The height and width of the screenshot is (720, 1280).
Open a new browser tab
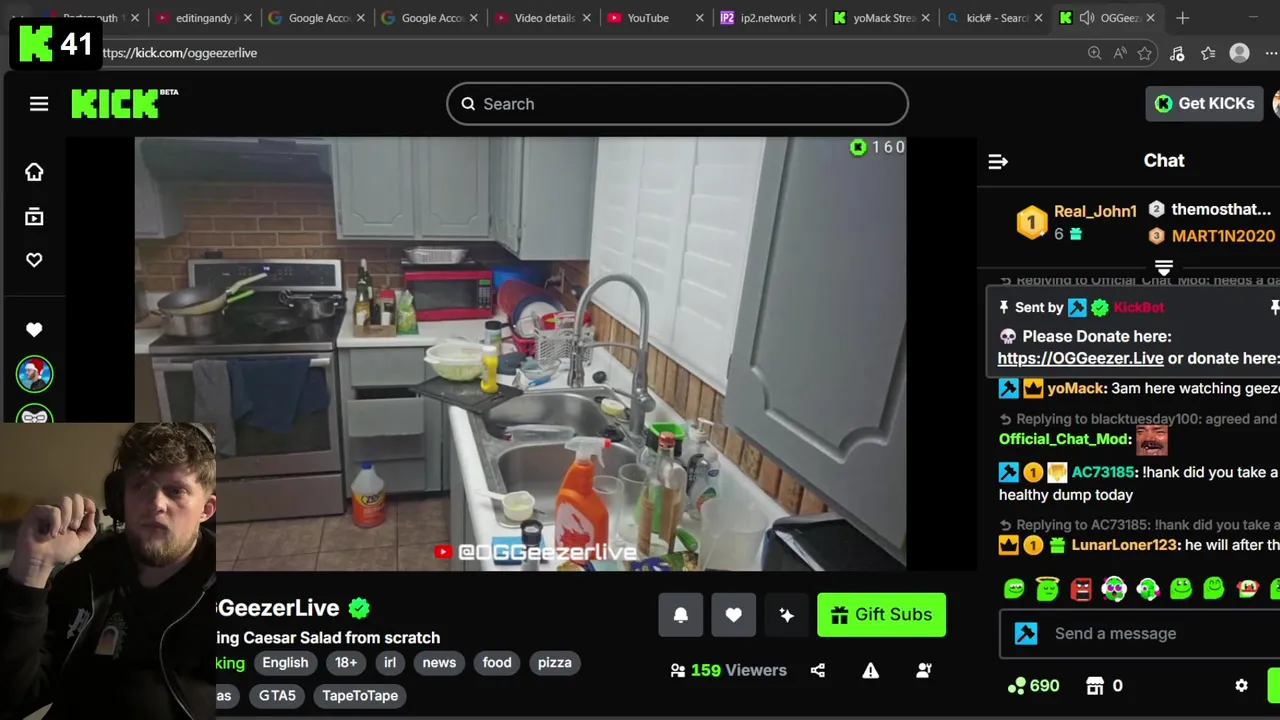coord(1182,18)
